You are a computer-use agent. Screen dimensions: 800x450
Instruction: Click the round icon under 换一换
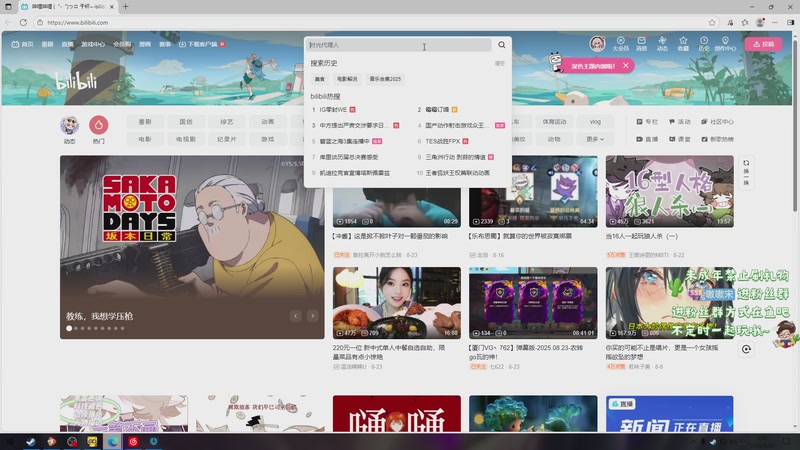746,349
